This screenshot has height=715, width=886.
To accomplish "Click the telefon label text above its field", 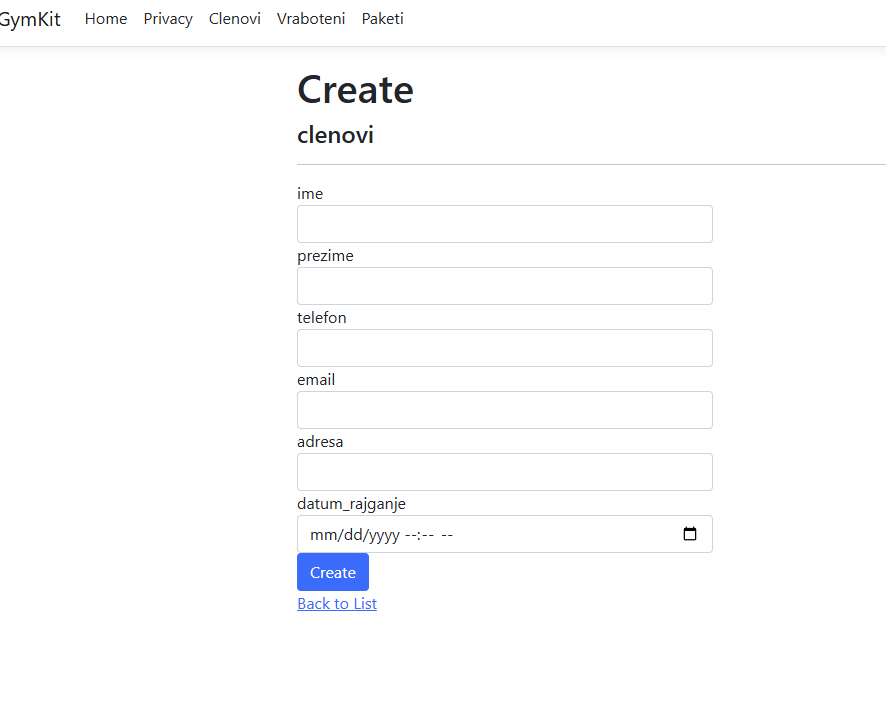I will pyautogui.click(x=322, y=318).
